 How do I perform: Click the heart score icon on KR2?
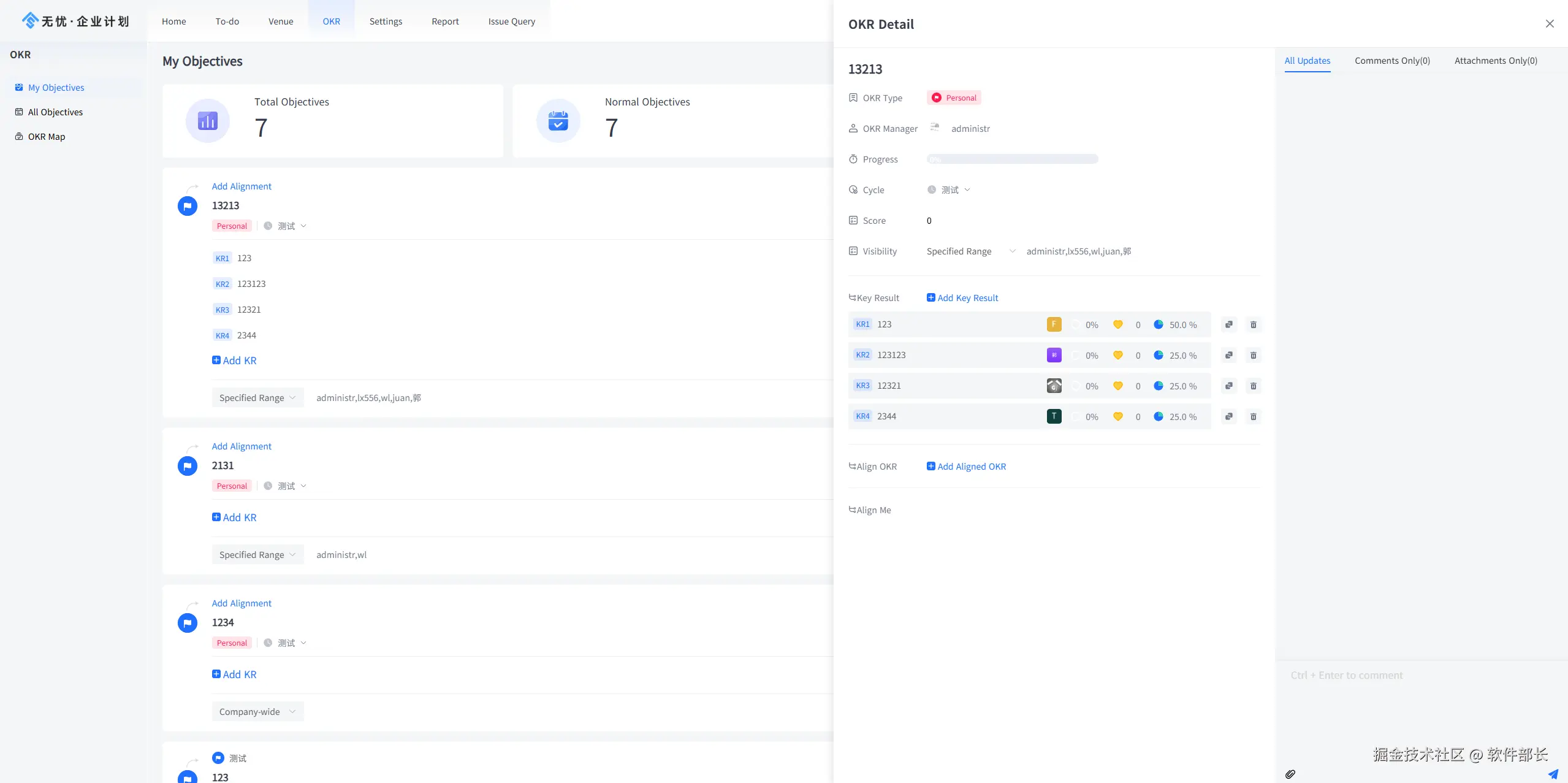pyautogui.click(x=1117, y=355)
